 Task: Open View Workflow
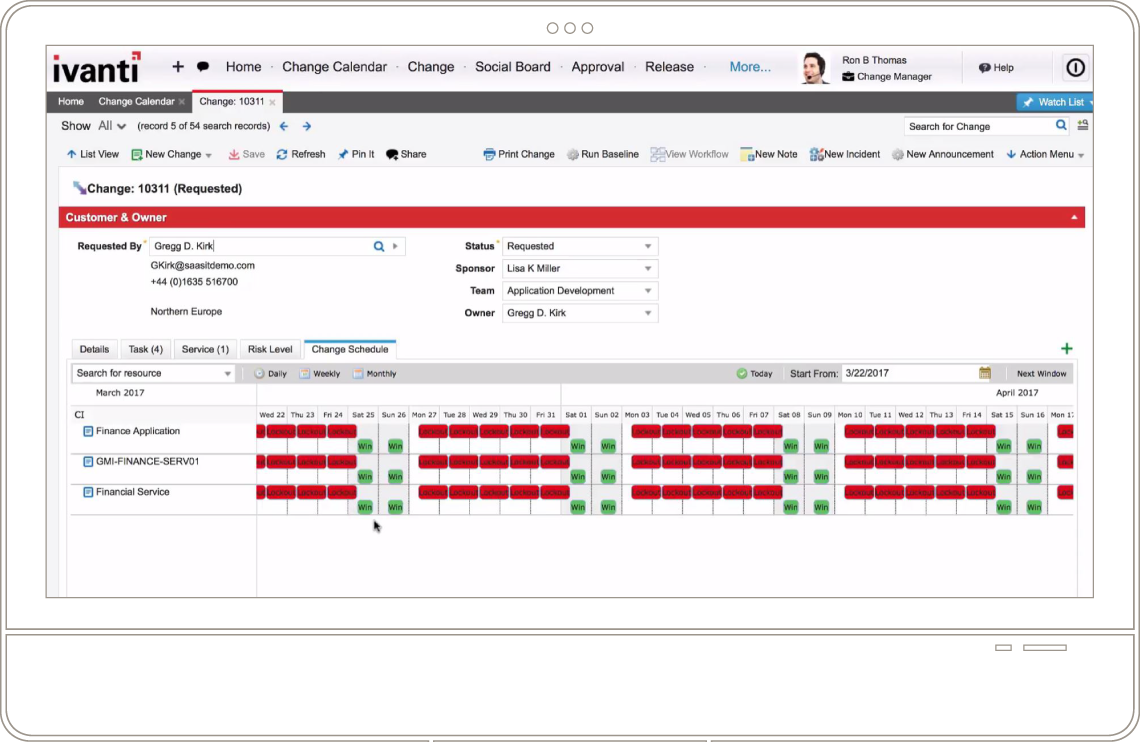click(x=689, y=154)
